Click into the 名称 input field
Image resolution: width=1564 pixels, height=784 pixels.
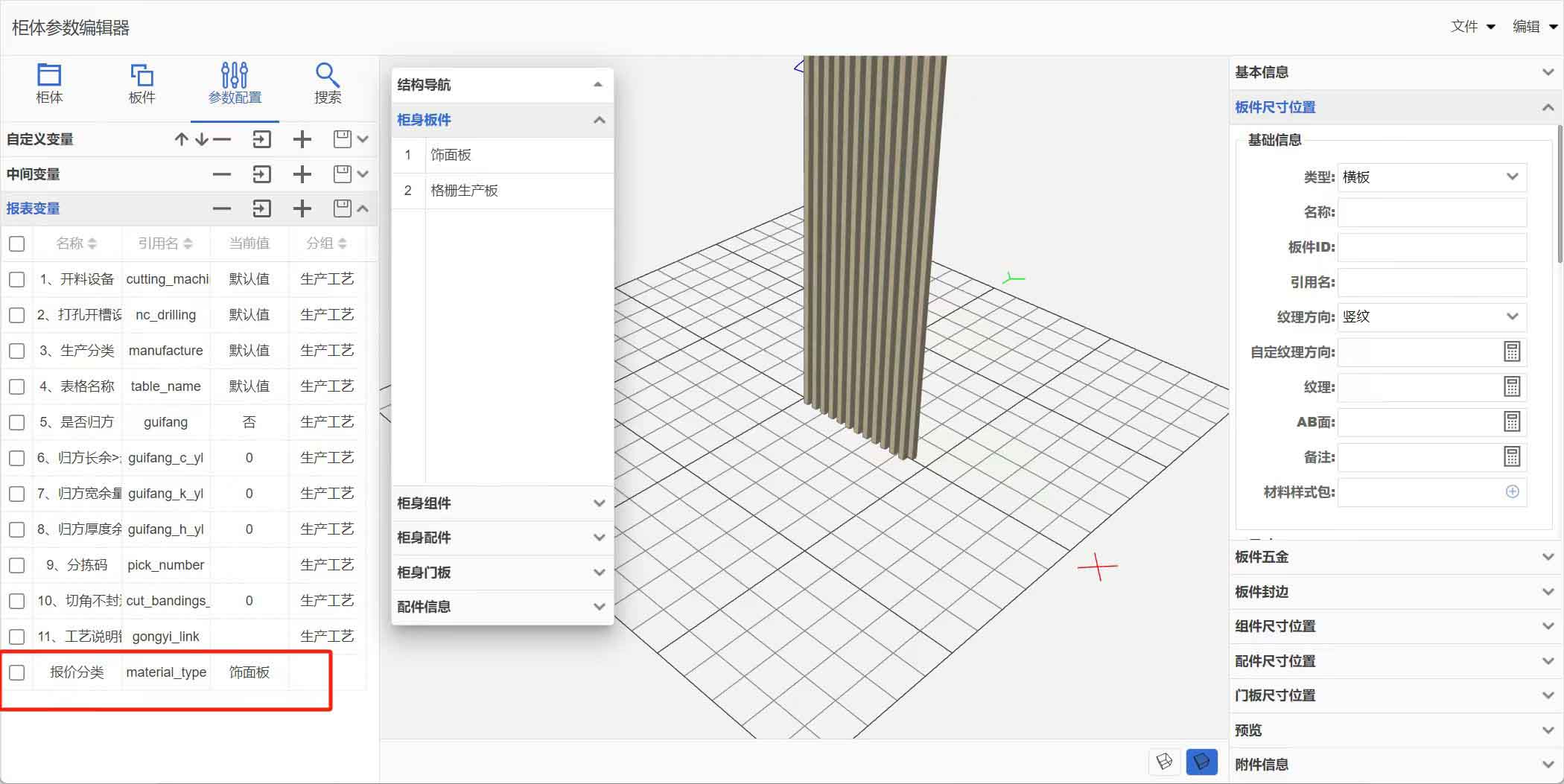(x=1431, y=212)
